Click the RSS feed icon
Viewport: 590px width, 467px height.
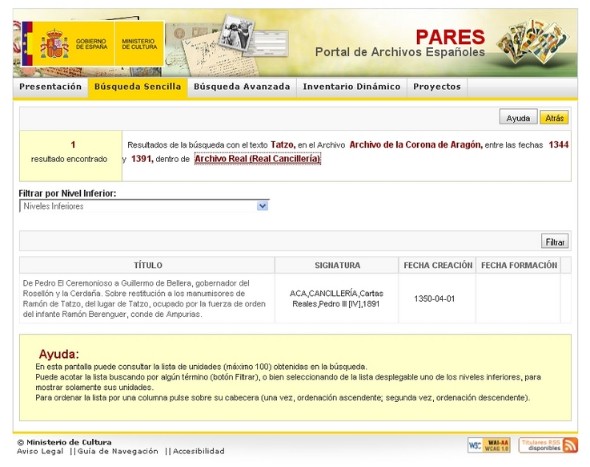click(570, 445)
